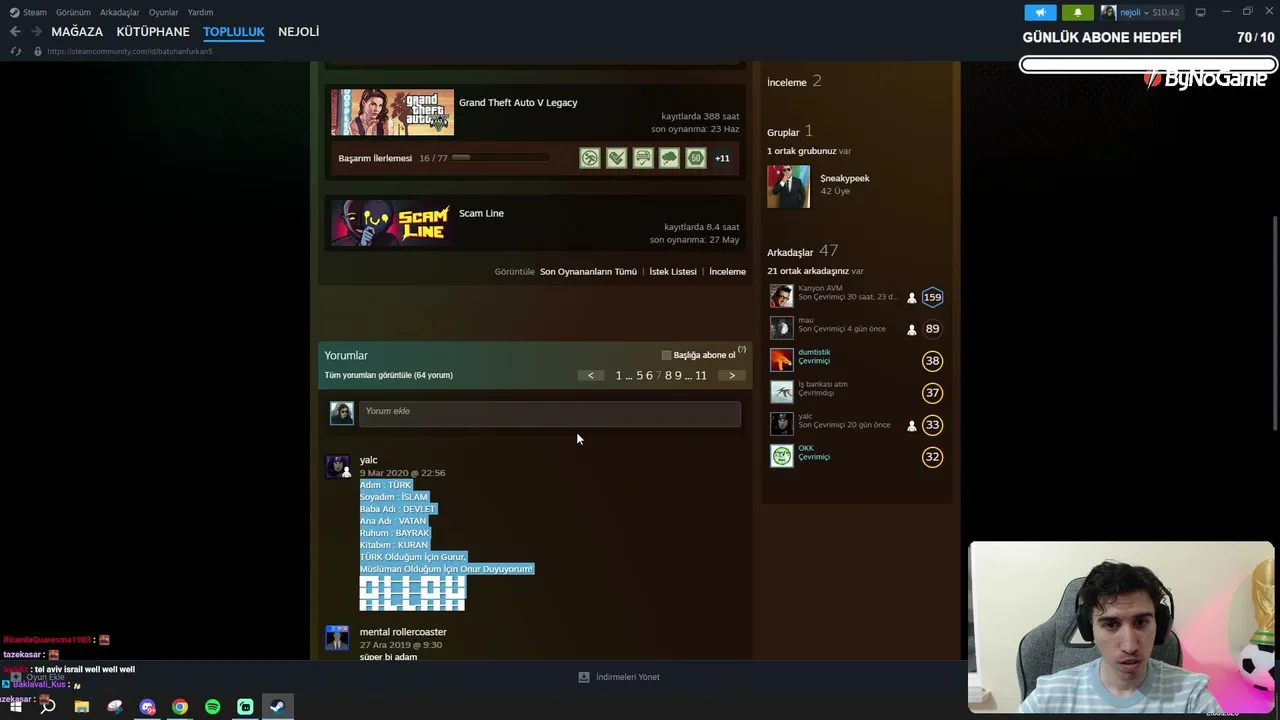Go back with the browser back arrow

15,32
